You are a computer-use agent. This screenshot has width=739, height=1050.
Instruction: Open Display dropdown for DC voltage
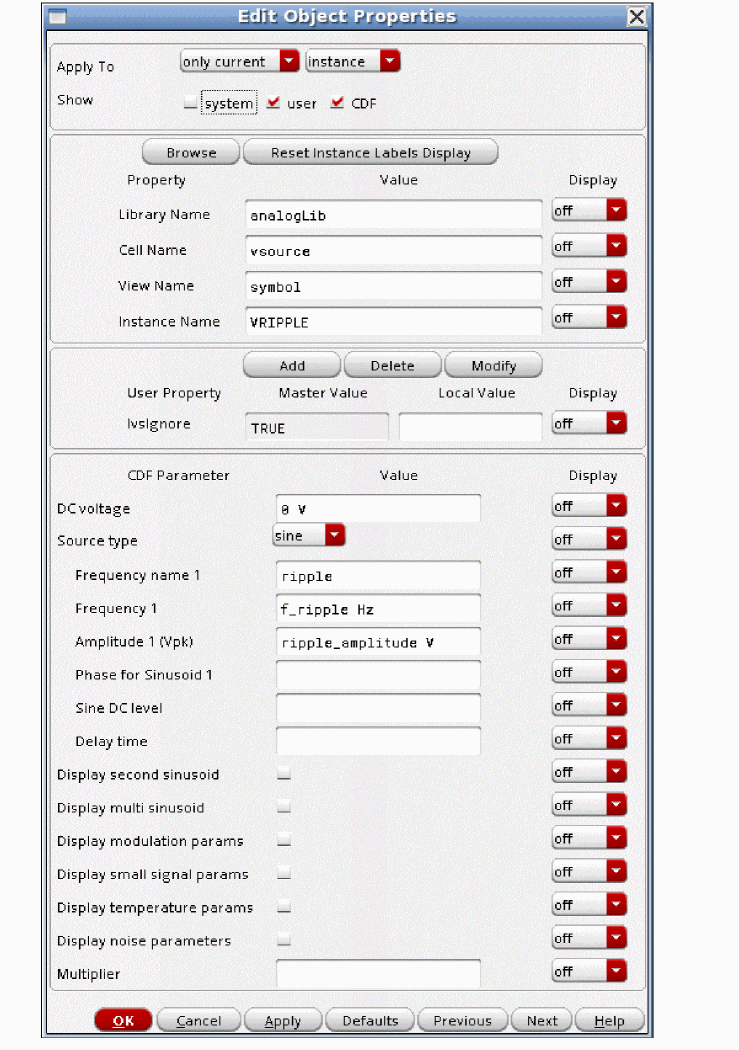[589, 506]
